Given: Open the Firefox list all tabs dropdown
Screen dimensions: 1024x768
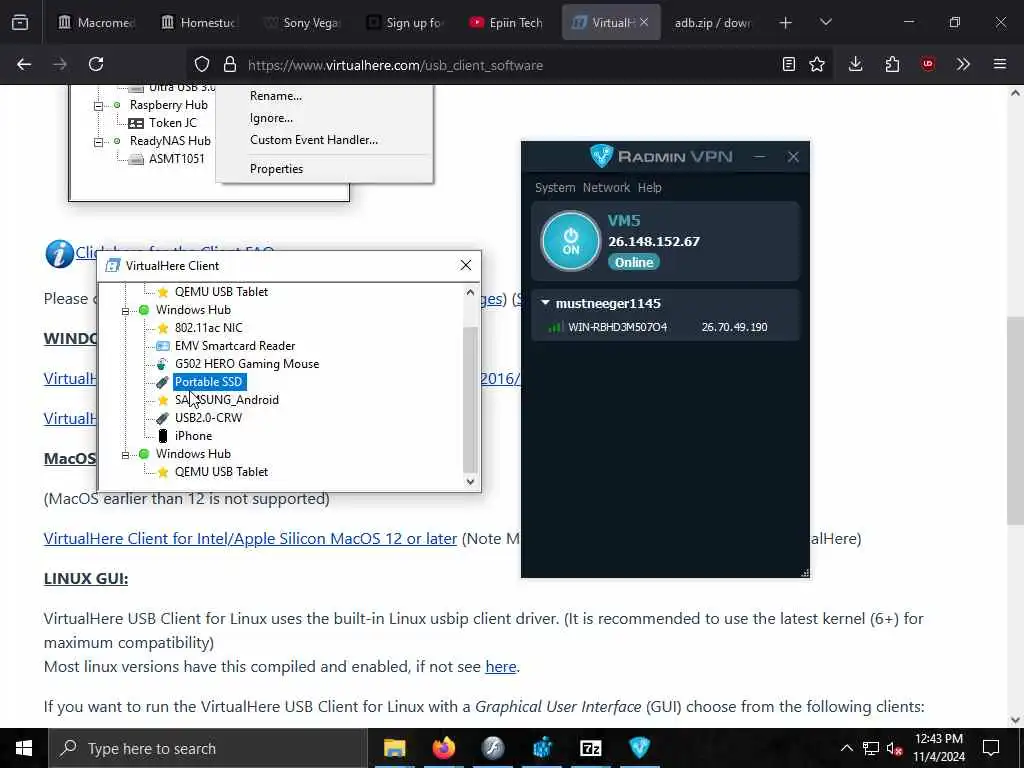Looking at the screenshot, I should [x=825, y=23].
